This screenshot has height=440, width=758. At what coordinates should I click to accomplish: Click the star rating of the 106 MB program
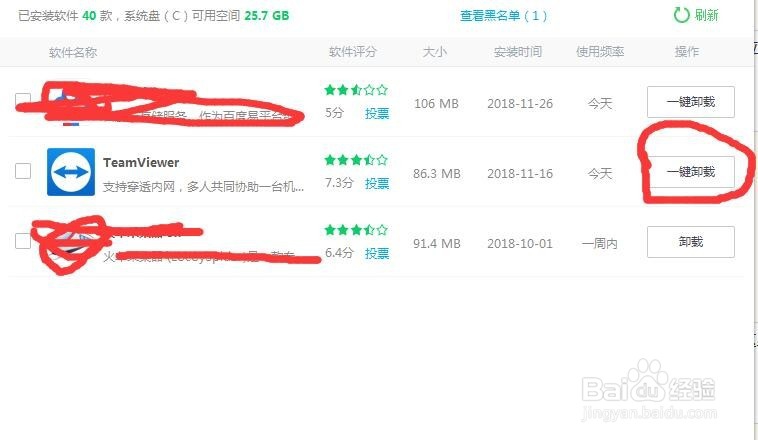click(356, 89)
